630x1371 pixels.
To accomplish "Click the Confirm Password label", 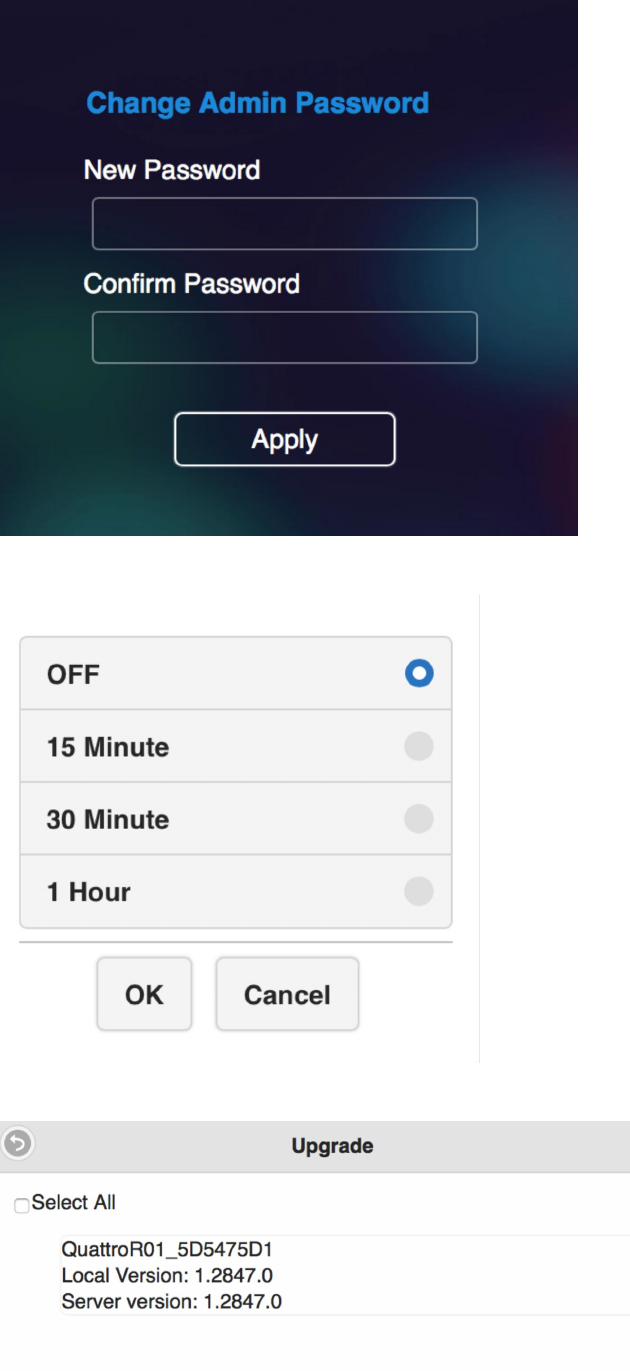I will coord(191,283).
